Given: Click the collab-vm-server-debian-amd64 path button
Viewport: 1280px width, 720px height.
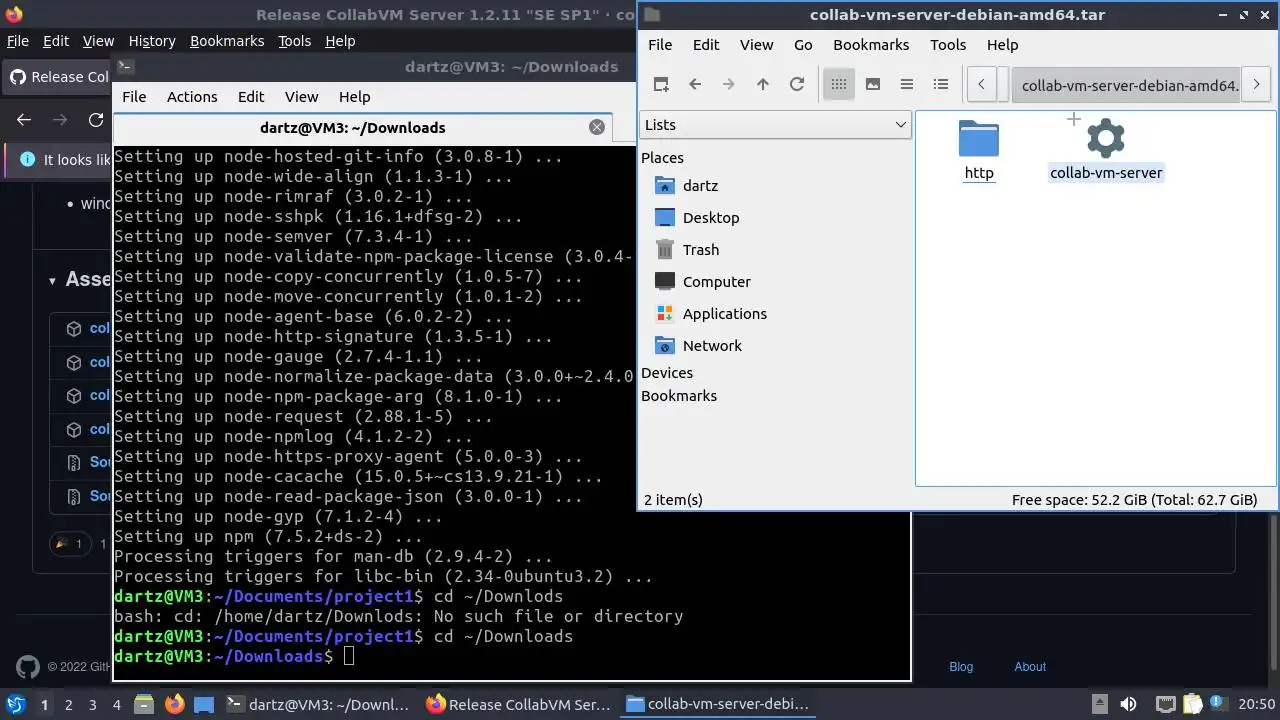Looking at the screenshot, I should [1126, 85].
